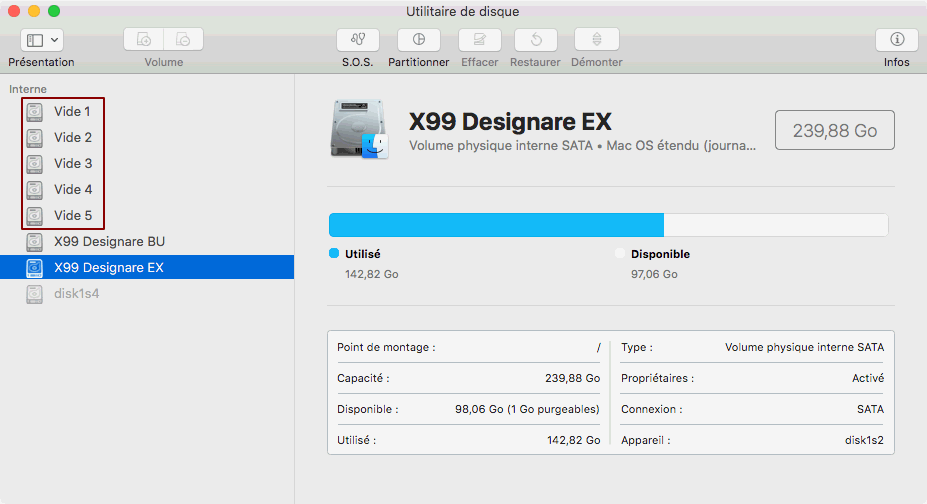Viewport: 927px width, 504px height.
Task: Click the Interne section header
Action: (x=28, y=89)
